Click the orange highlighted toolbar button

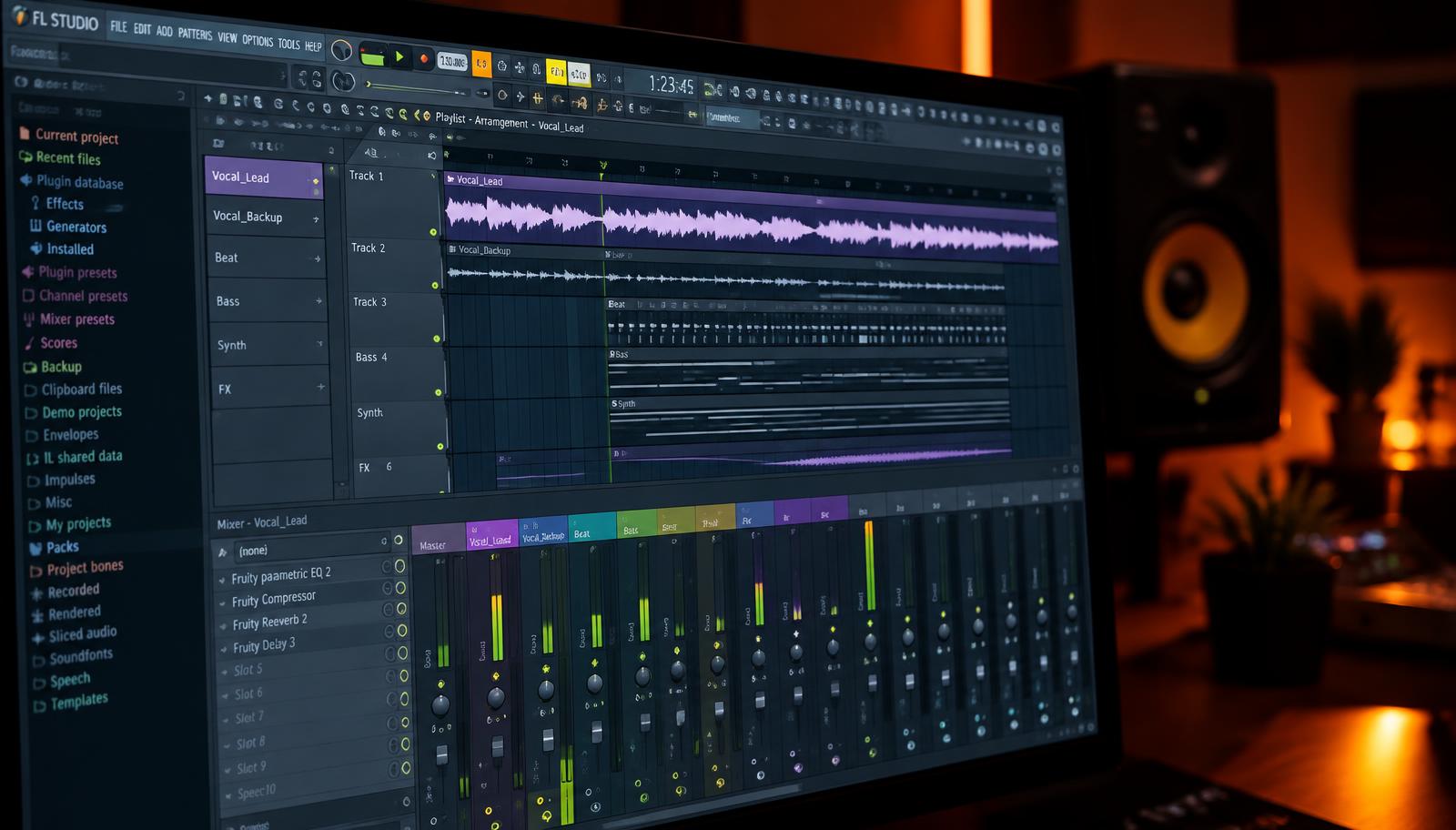pos(481,64)
